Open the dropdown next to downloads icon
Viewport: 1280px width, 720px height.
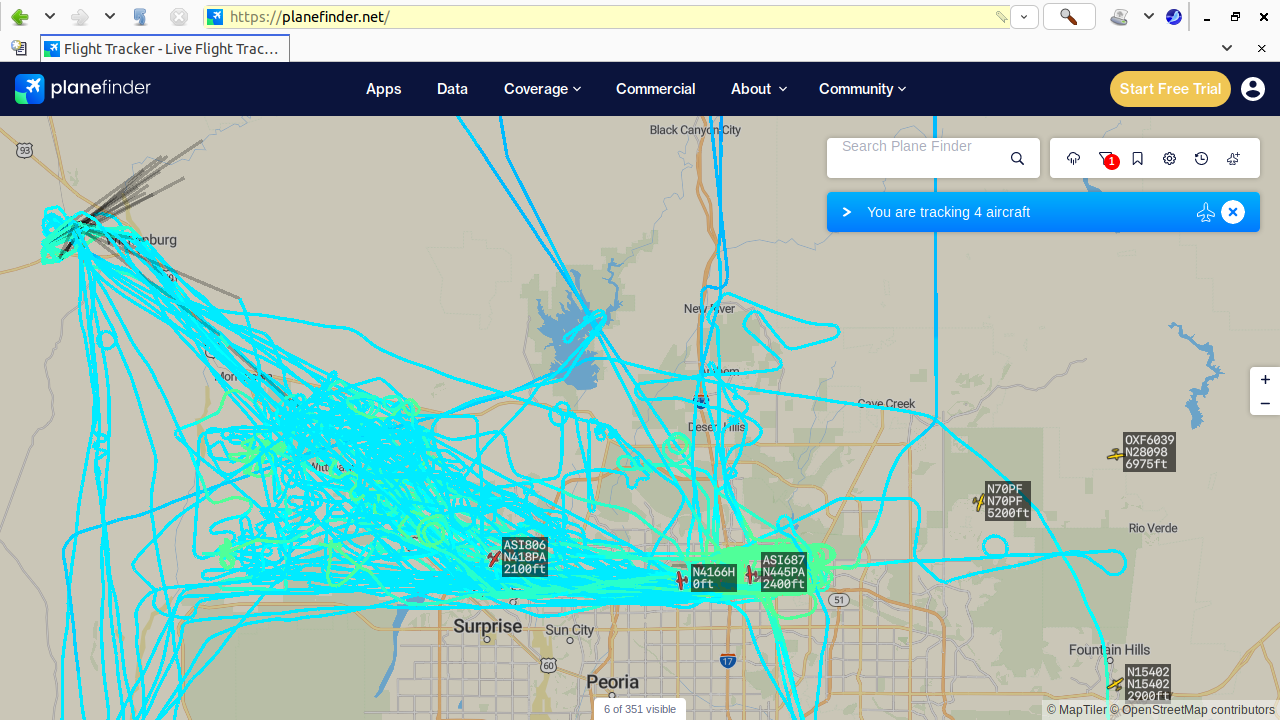coord(1149,17)
